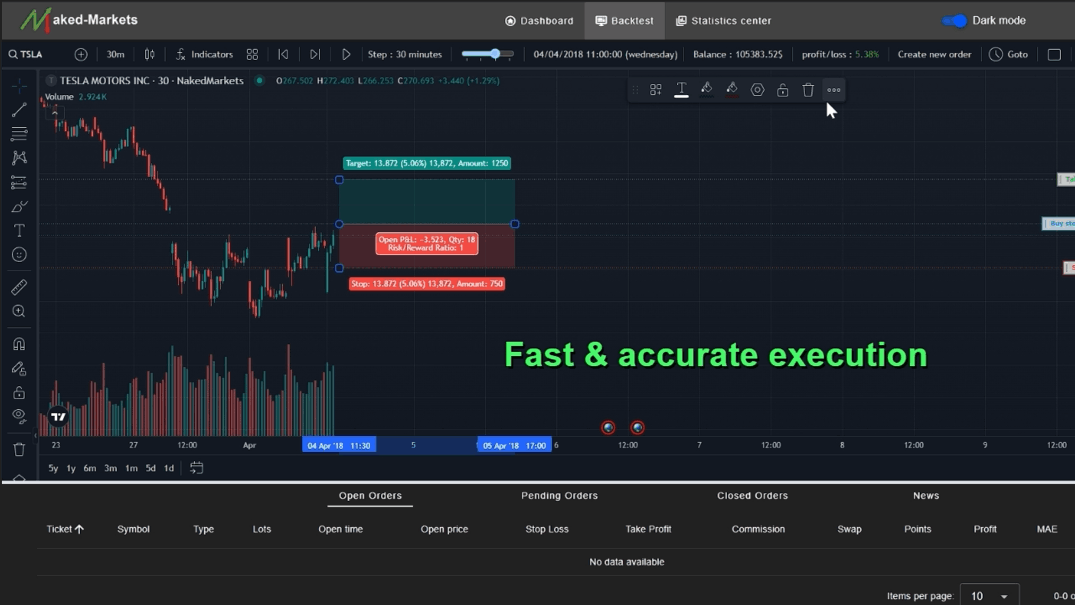
Task: Activate the magnet snap mode
Action: coord(19,344)
